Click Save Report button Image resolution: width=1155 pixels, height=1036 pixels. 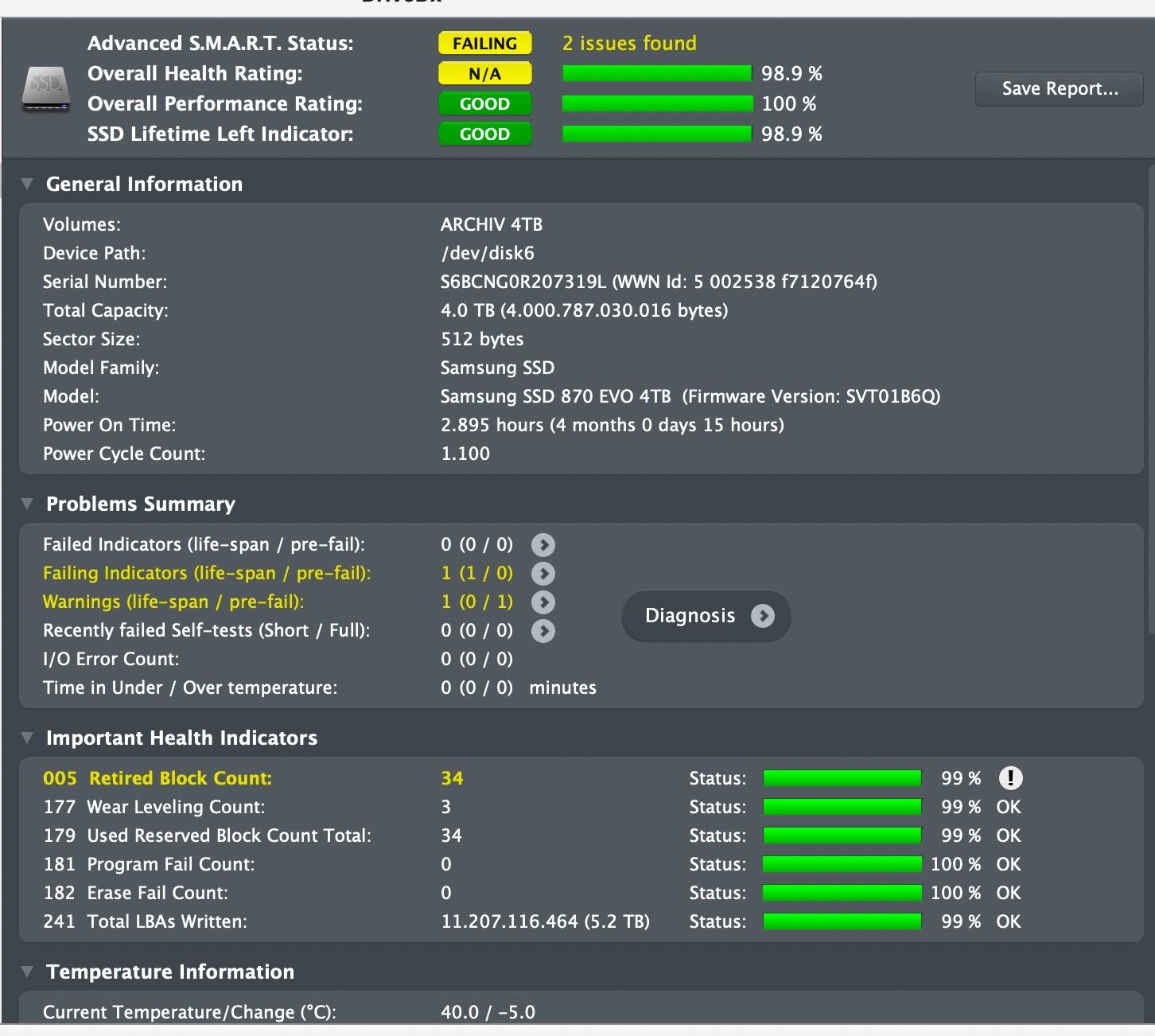coord(1060,89)
